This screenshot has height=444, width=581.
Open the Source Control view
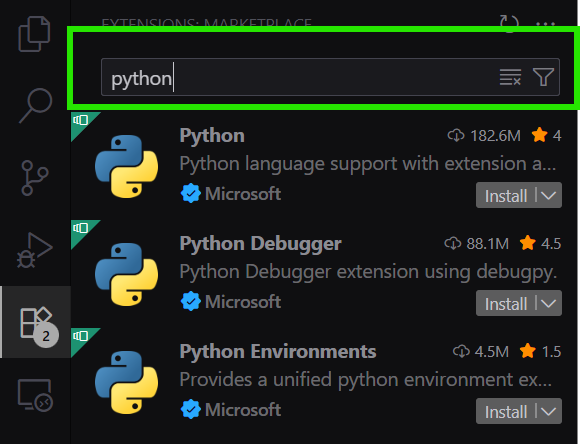(35, 178)
